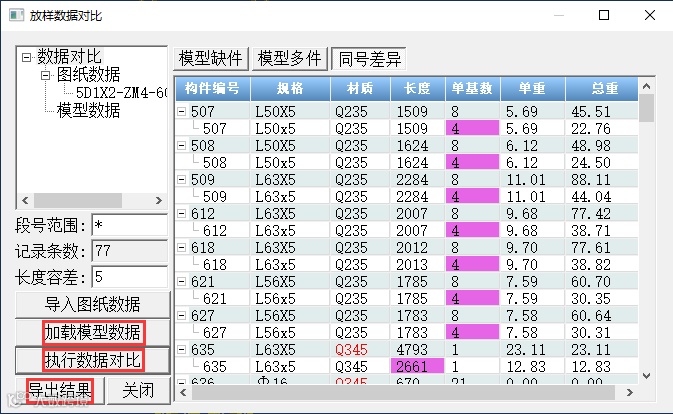Click the highlighted 2661 length cell
This screenshot has height=414, width=673.
point(417,366)
